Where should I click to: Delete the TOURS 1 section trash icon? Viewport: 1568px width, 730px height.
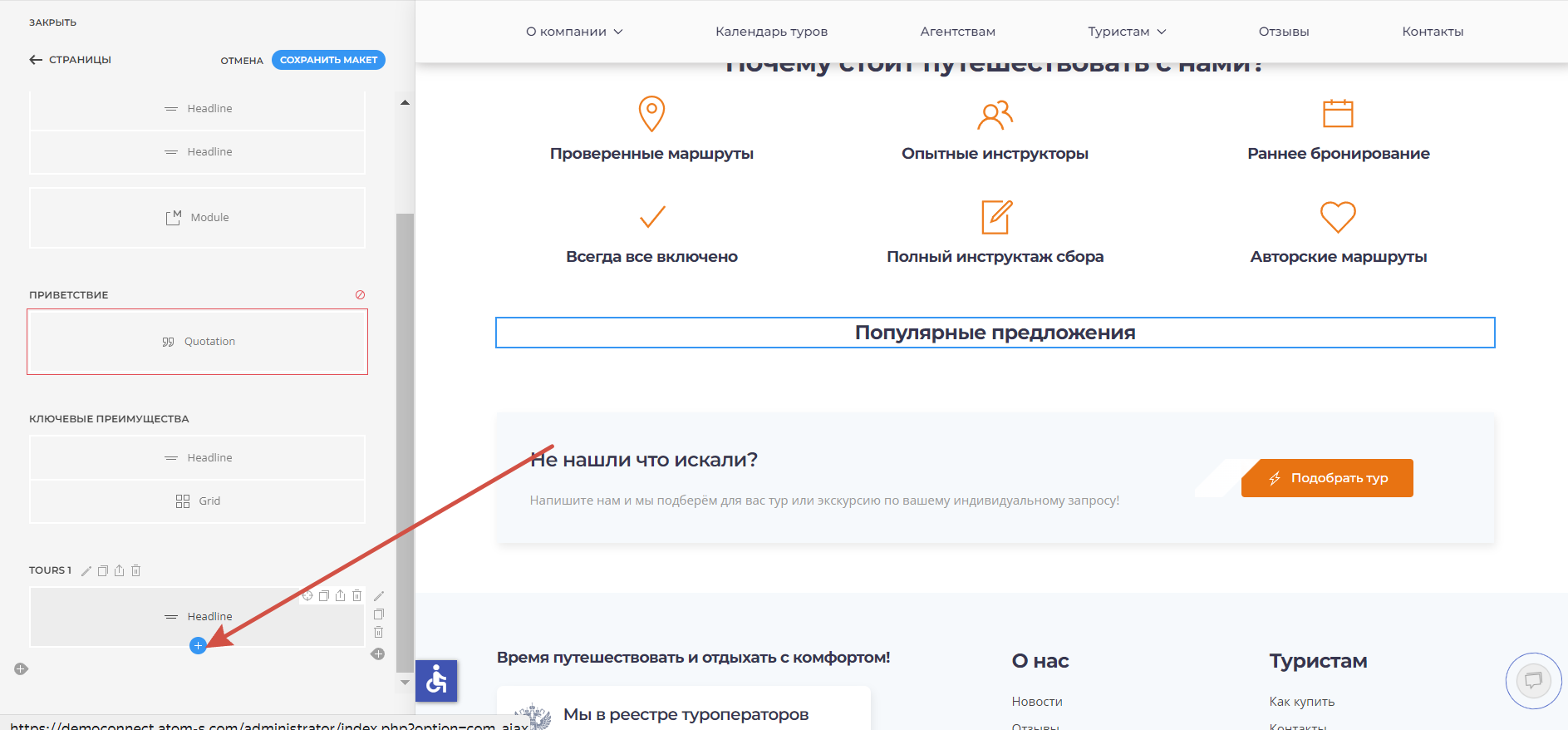[x=136, y=570]
